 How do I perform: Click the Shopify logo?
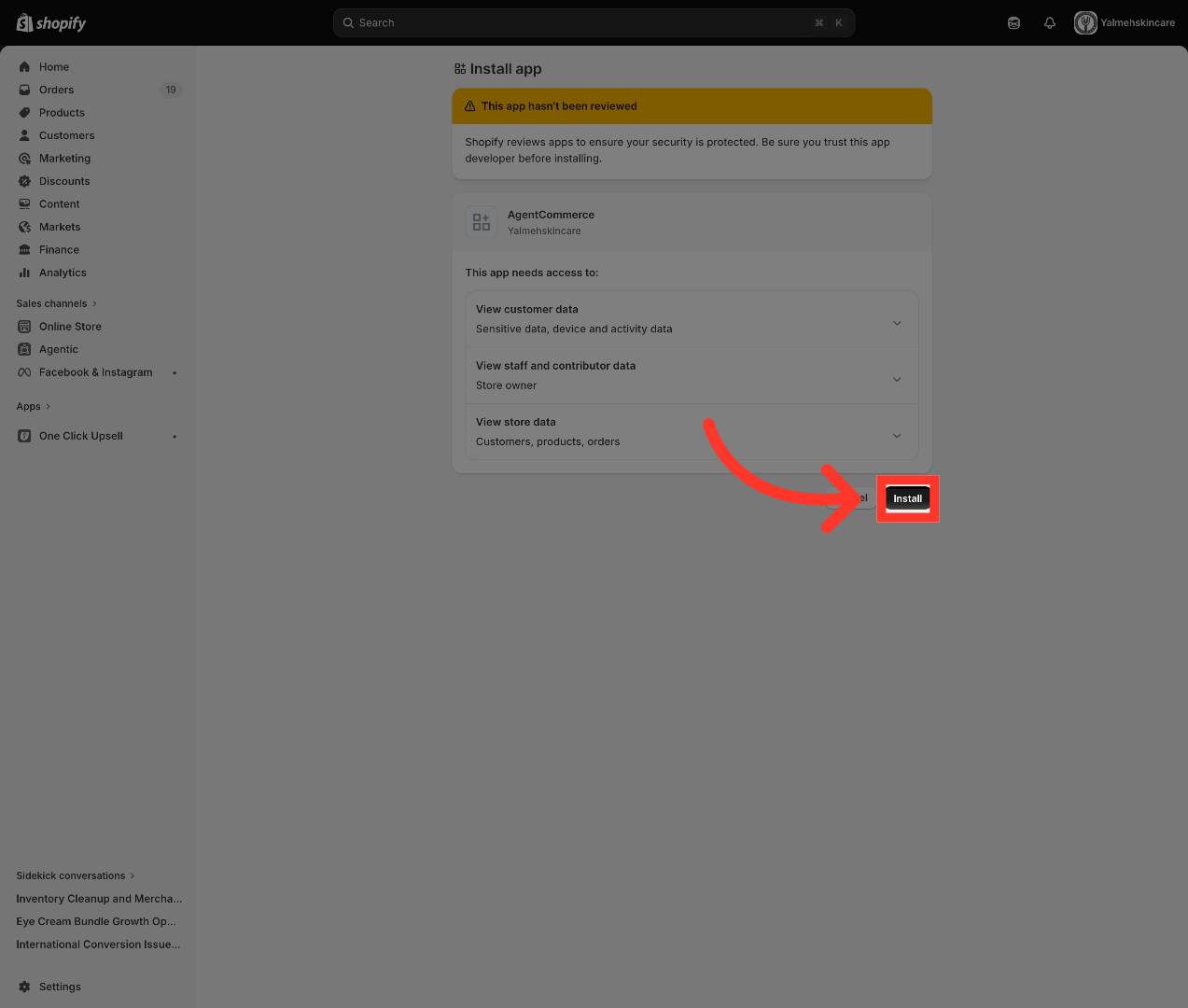click(51, 22)
